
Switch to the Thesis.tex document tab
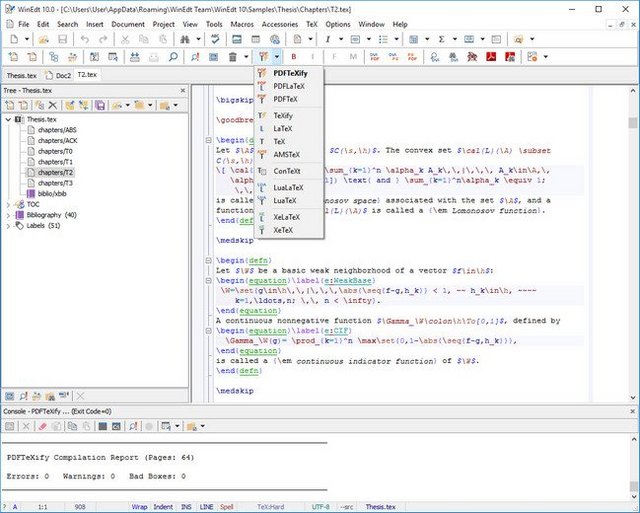tap(20, 75)
